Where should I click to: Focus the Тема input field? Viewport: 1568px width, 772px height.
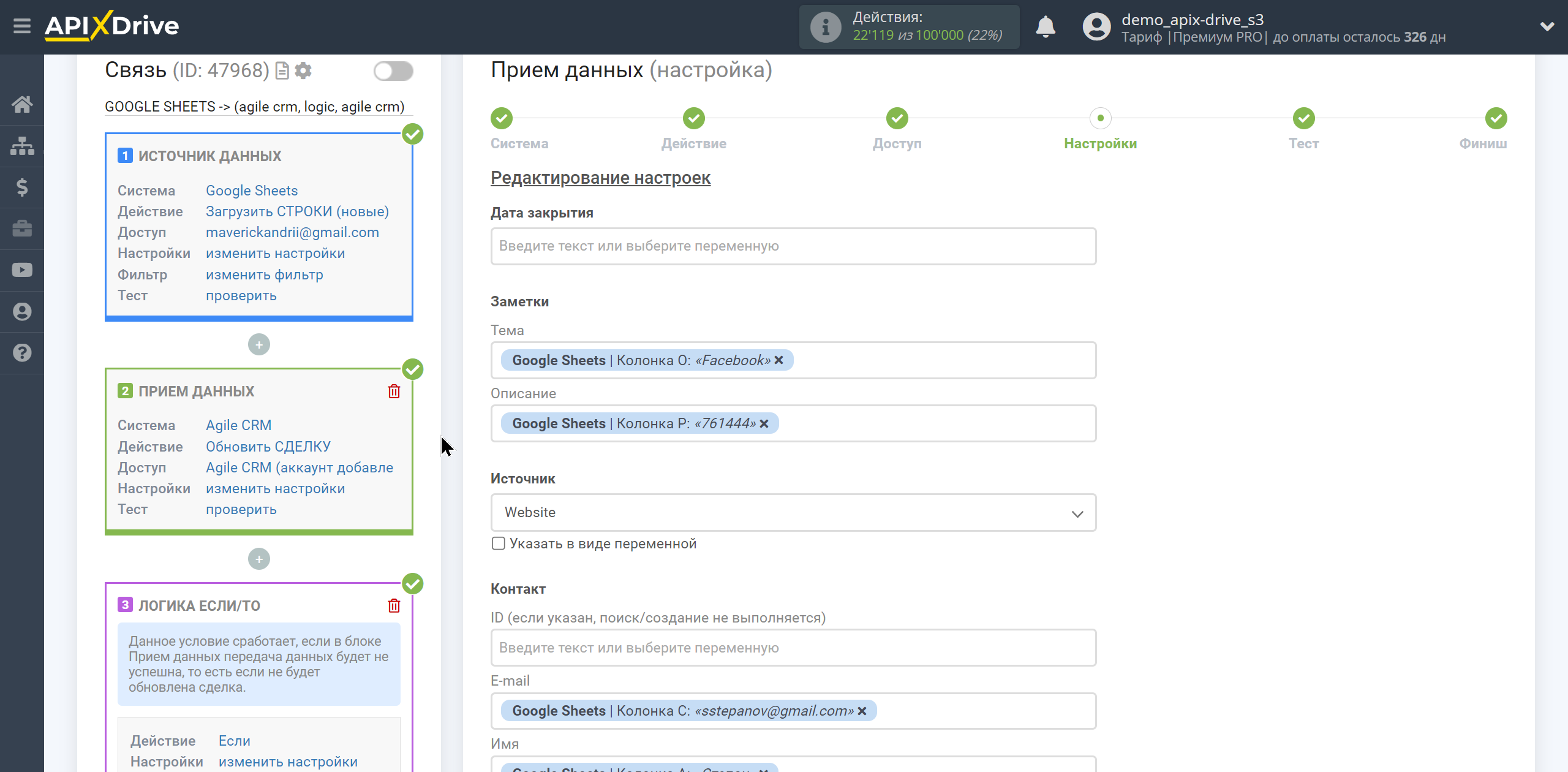click(x=793, y=360)
